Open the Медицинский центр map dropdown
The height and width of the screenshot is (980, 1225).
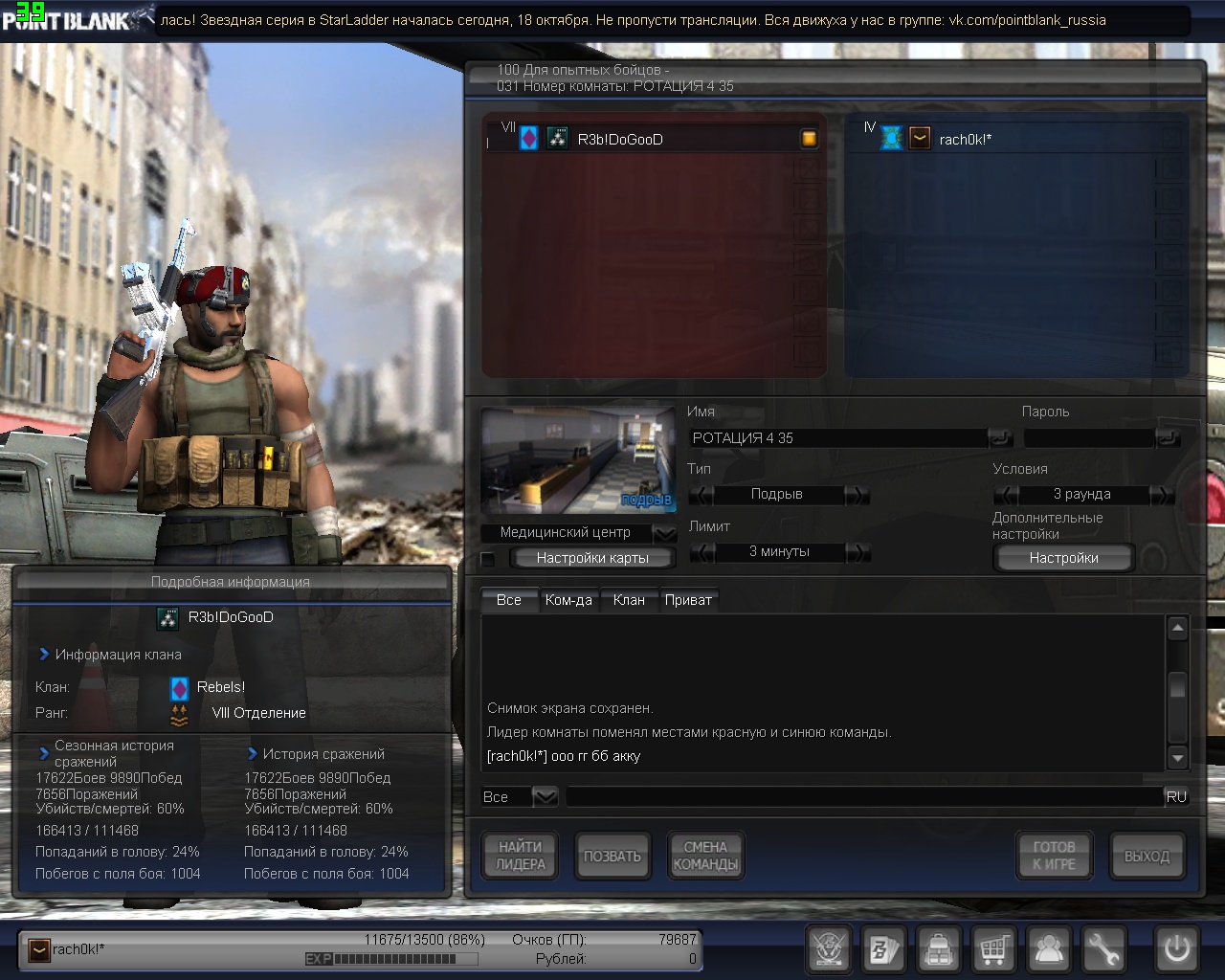coord(664,533)
